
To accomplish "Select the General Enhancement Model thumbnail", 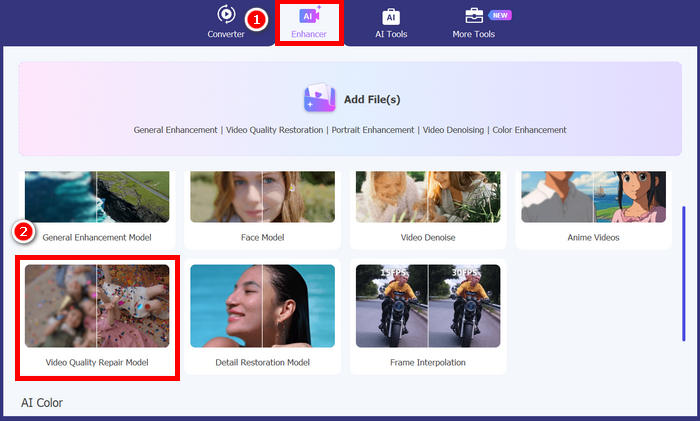I will pyautogui.click(x=97, y=196).
